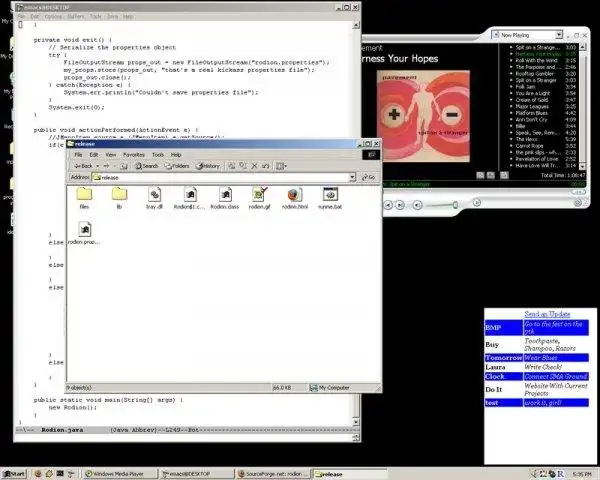Go Back in the release Explorer toolbar
The image size is (600, 480).
[x=83, y=166]
